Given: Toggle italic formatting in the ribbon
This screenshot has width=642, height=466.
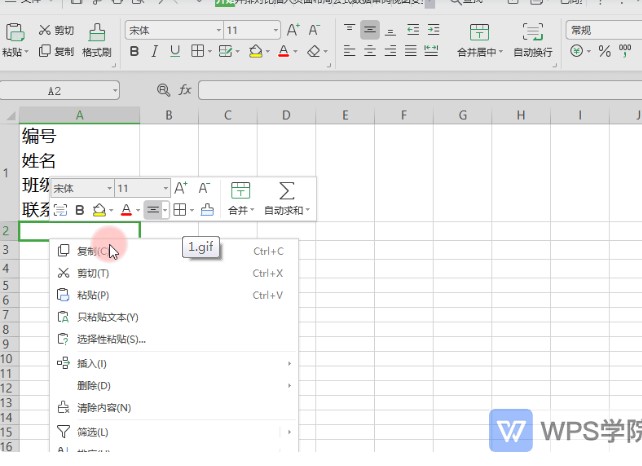Looking at the screenshot, I should click(x=154, y=51).
